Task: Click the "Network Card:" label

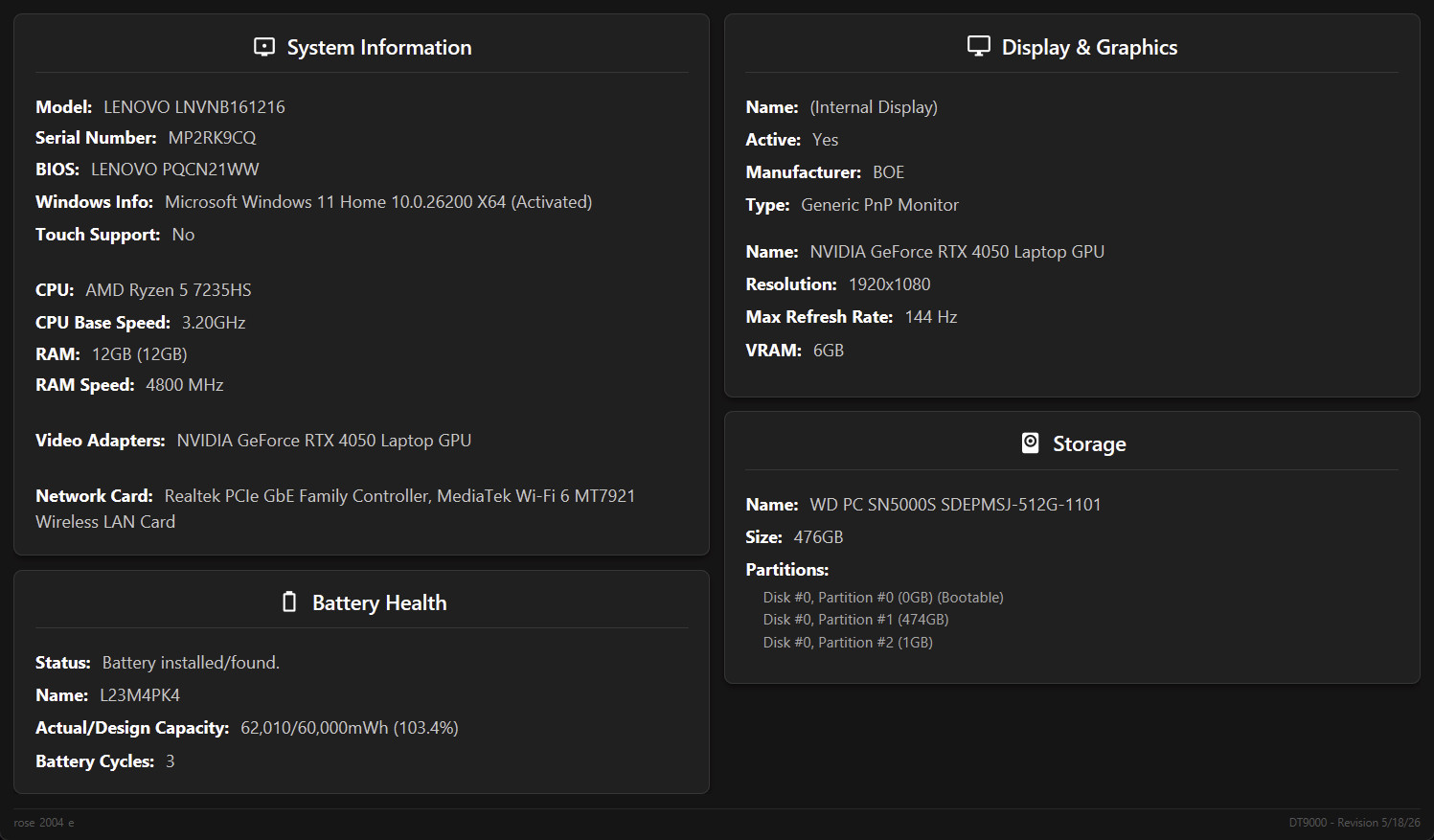Action: [94, 496]
